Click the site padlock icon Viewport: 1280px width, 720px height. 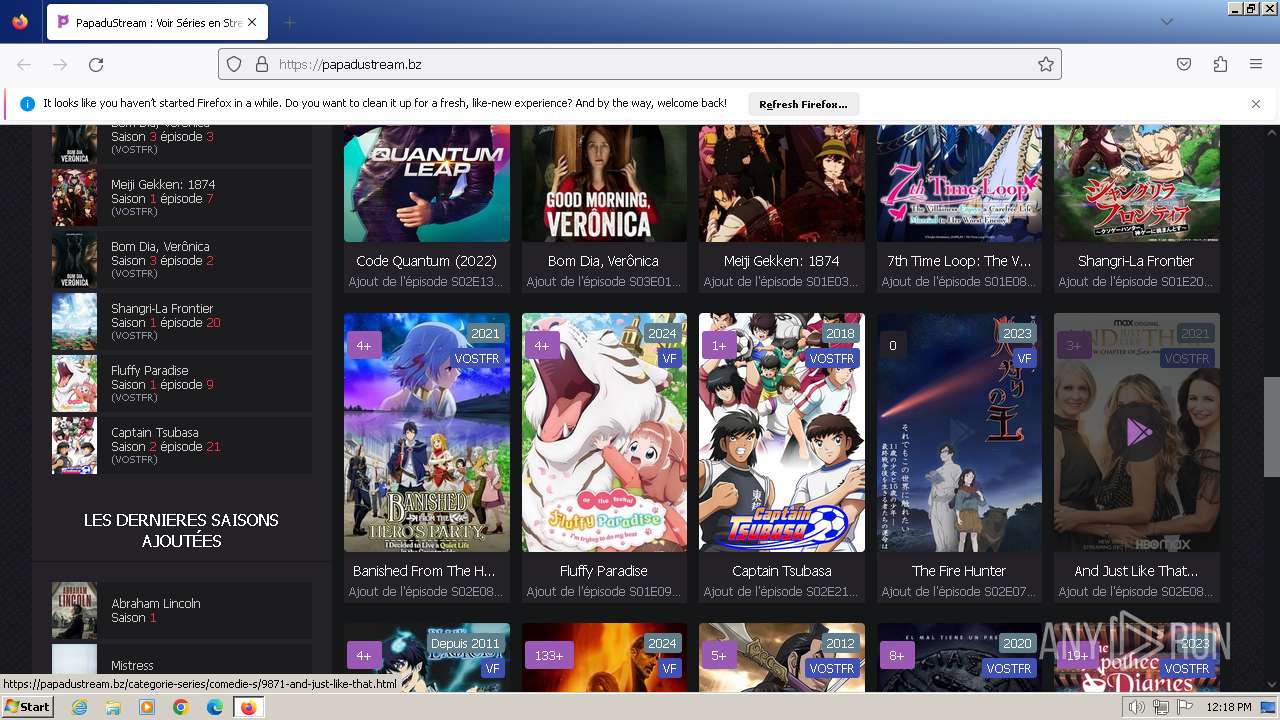tap(262, 64)
